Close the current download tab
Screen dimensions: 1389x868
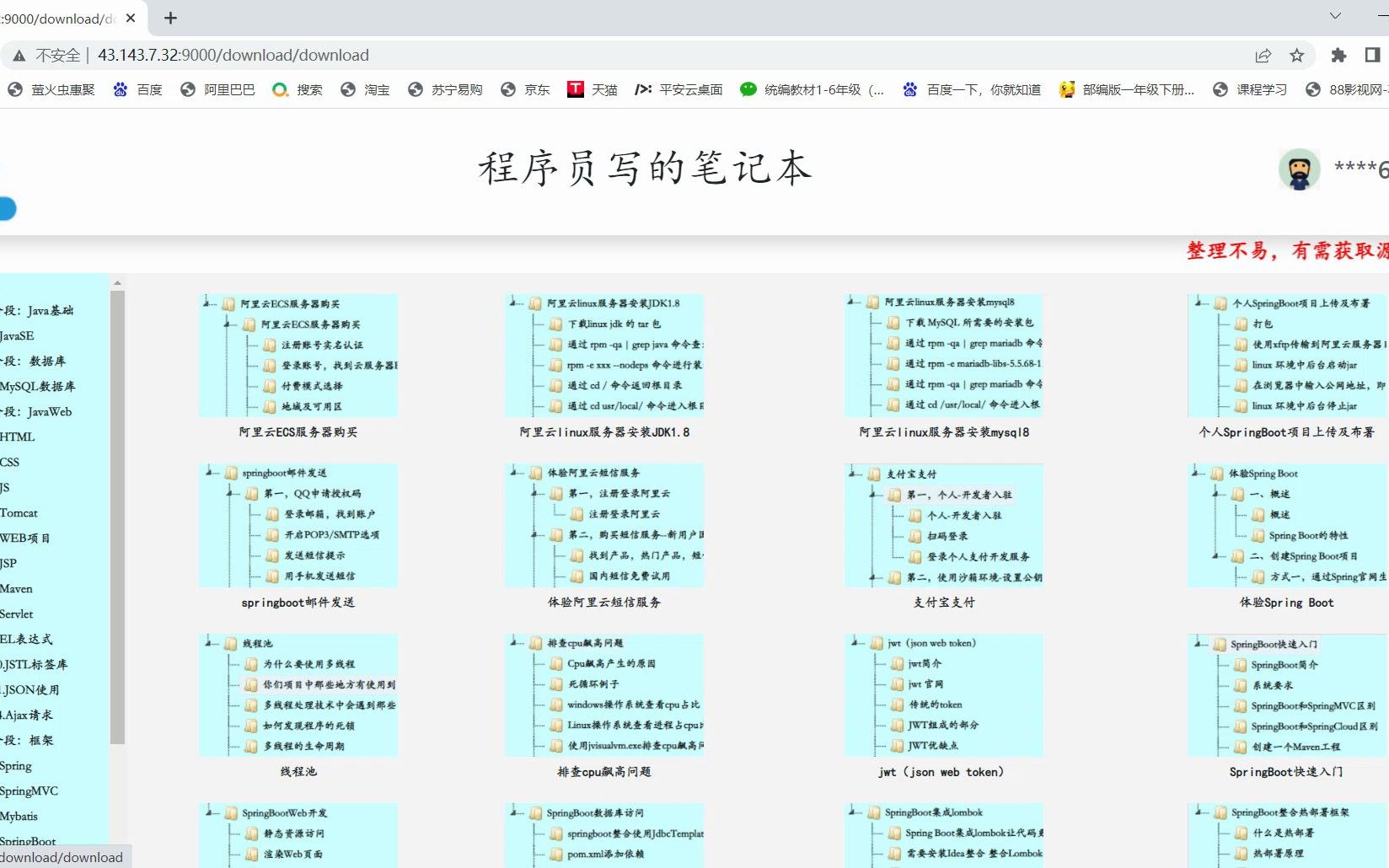[131, 18]
